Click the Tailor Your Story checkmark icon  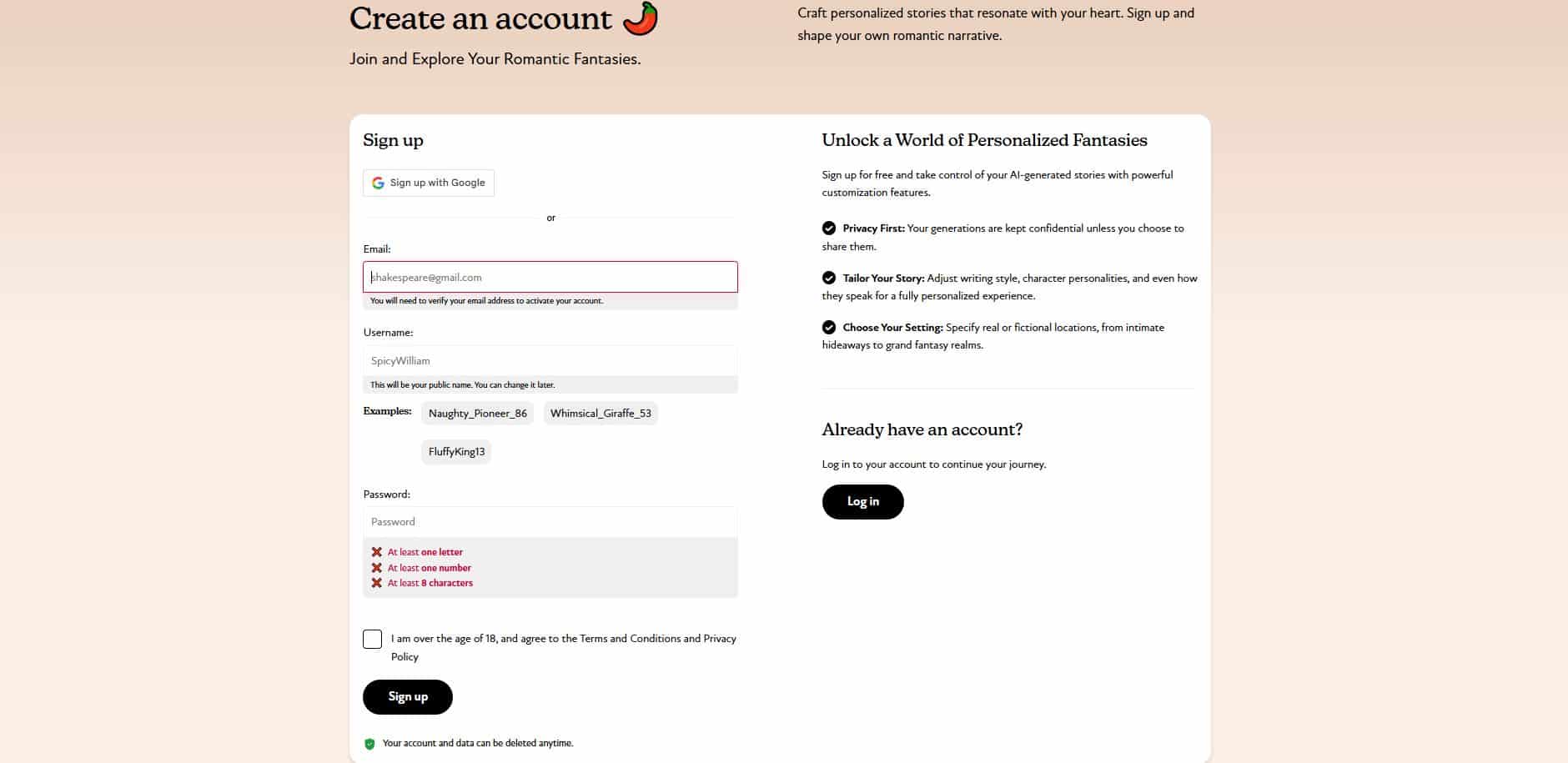coord(829,278)
